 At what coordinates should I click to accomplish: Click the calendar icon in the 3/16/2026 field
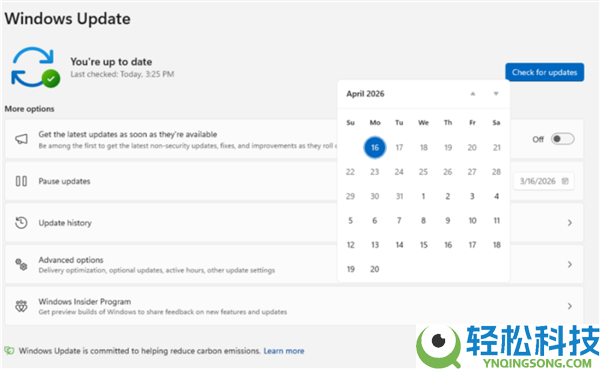point(565,181)
